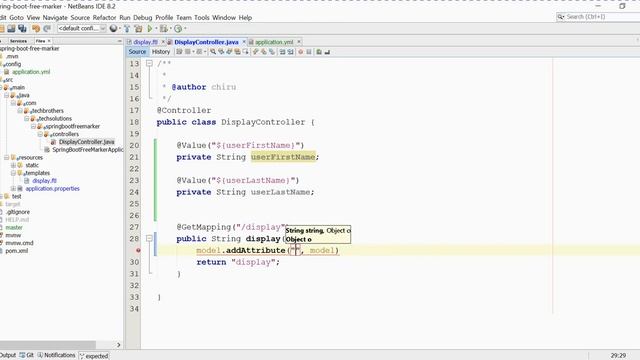
Task: Click the Undo icon in main toolbar
Action: pos(36,29)
